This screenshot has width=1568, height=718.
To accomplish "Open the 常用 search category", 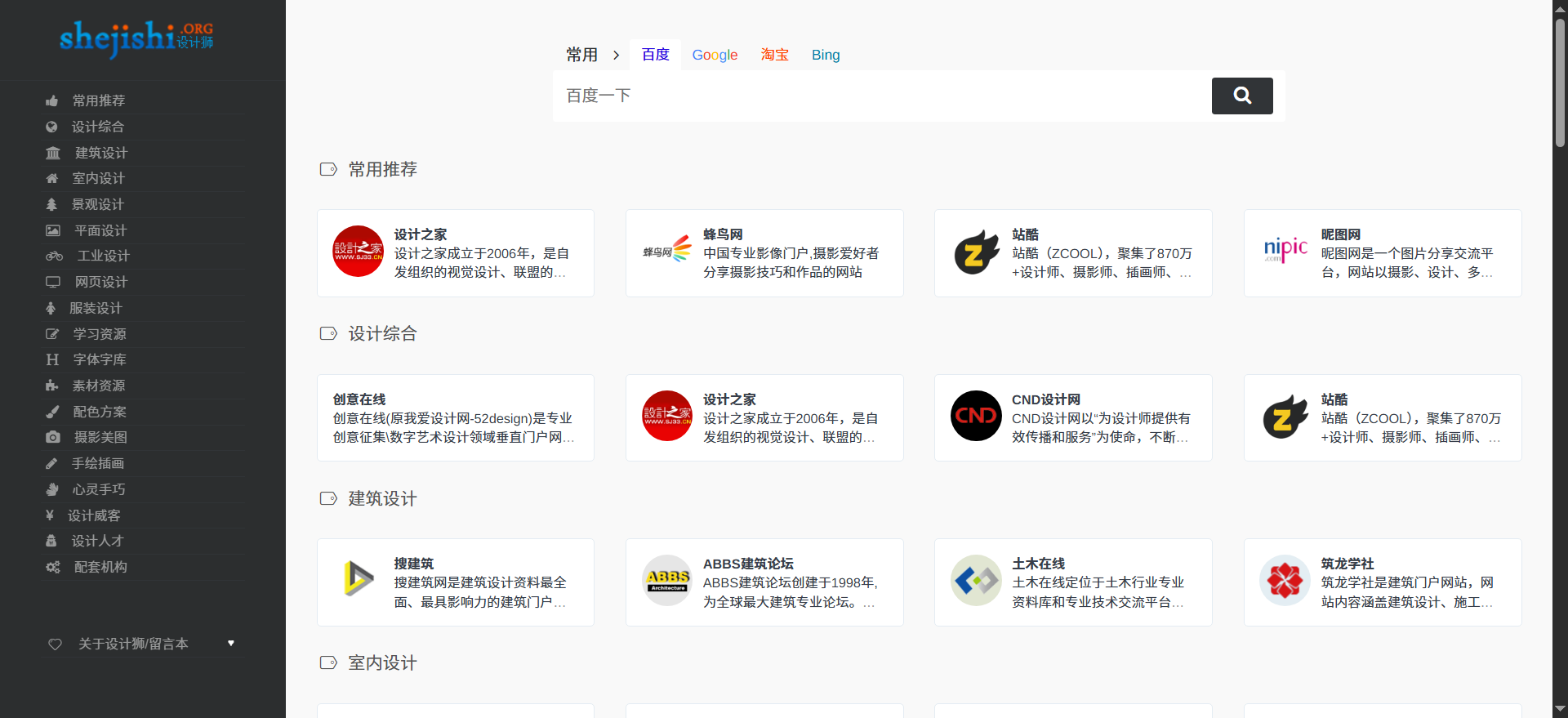I will (x=582, y=55).
